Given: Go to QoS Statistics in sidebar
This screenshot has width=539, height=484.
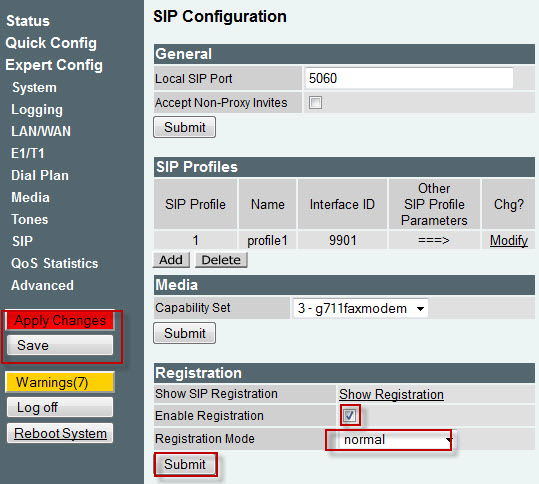Looking at the screenshot, I should 55,263.
